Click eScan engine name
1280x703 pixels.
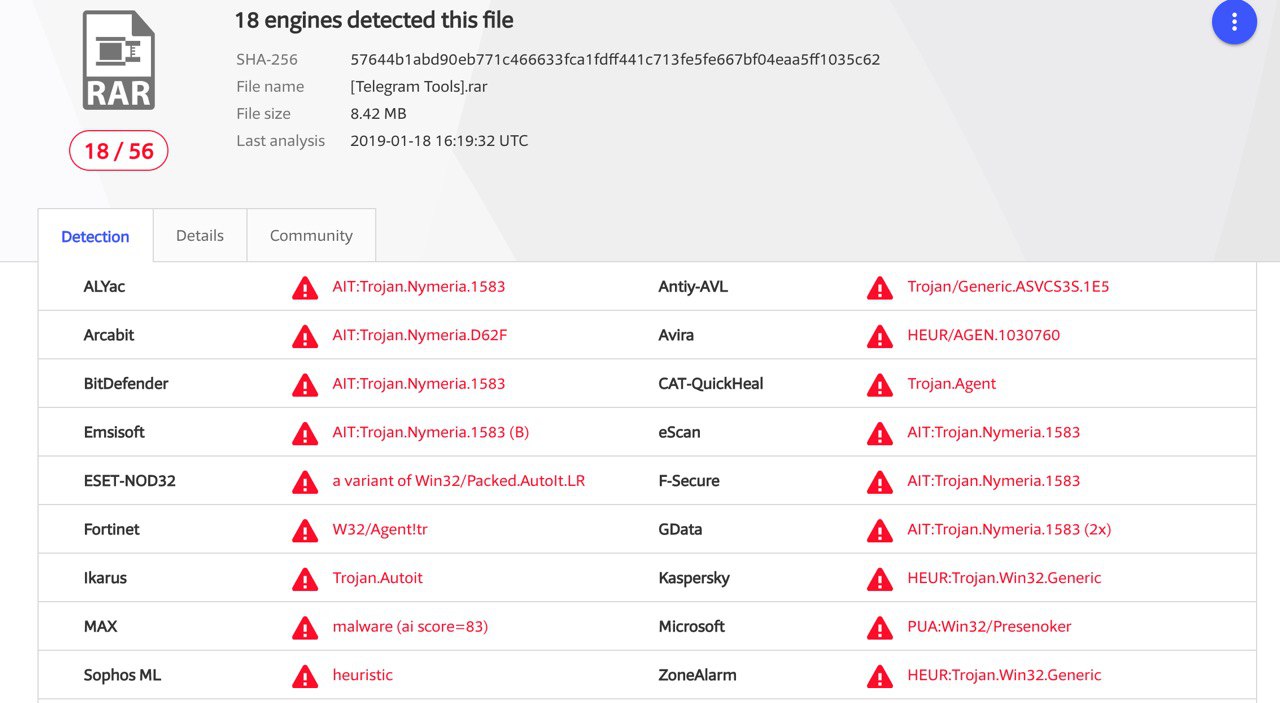click(679, 432)
